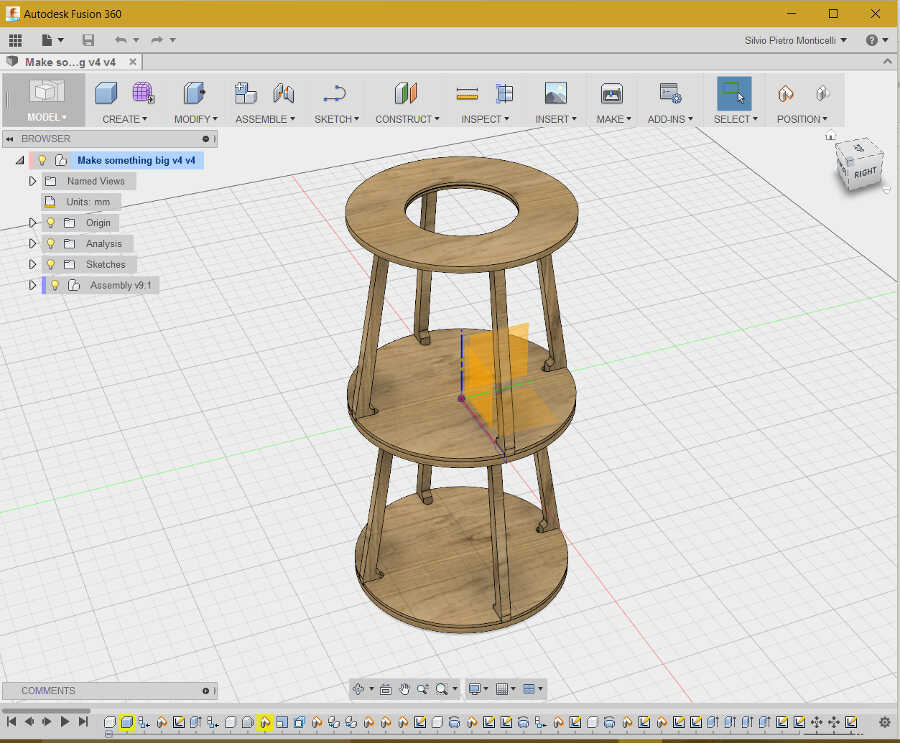Viewport: 900px width, 743px height.
Task: Undo the last action
Action: (x=121, y=40)
